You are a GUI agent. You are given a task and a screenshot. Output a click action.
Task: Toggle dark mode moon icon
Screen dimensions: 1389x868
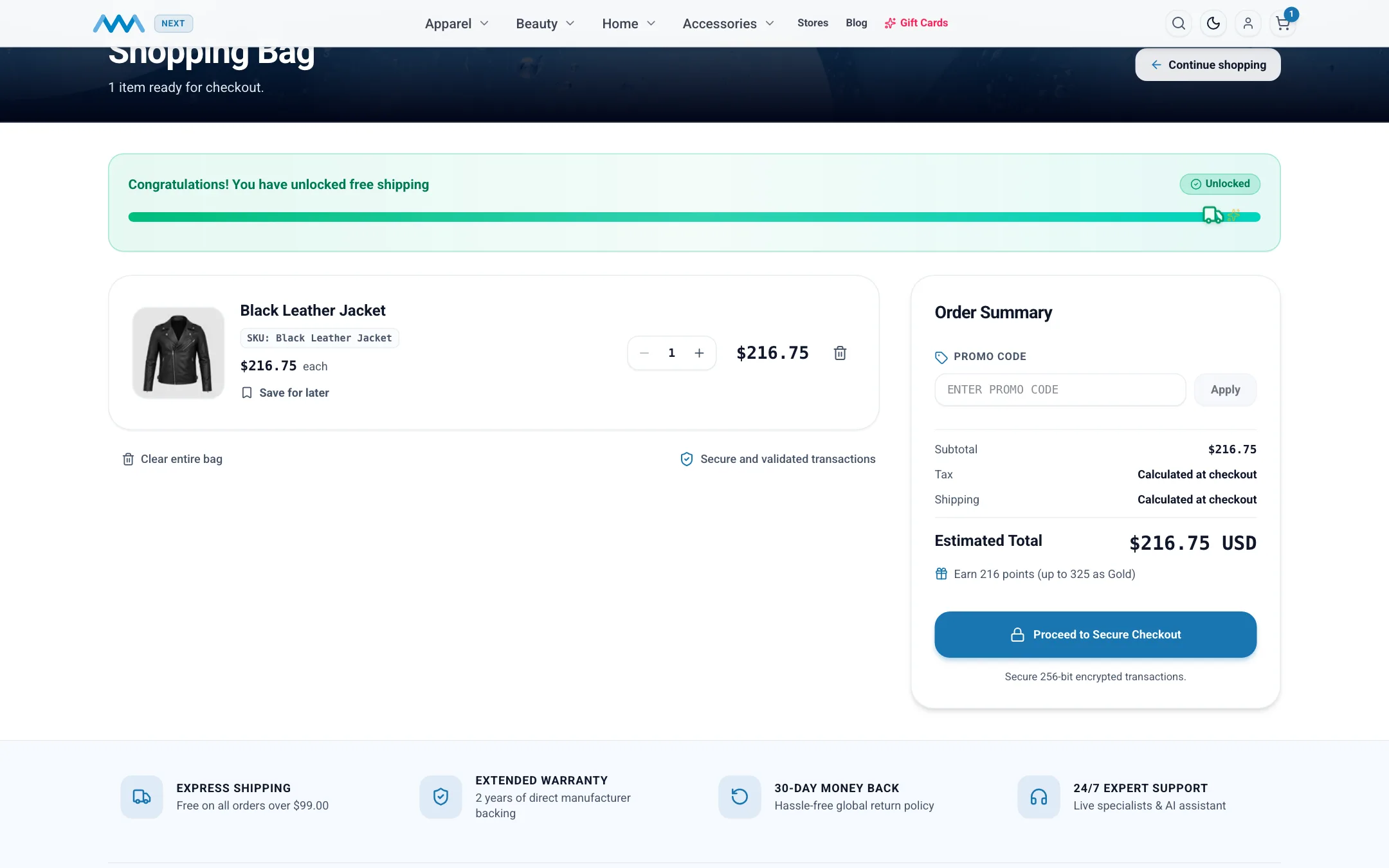[x=1213, y=24]
